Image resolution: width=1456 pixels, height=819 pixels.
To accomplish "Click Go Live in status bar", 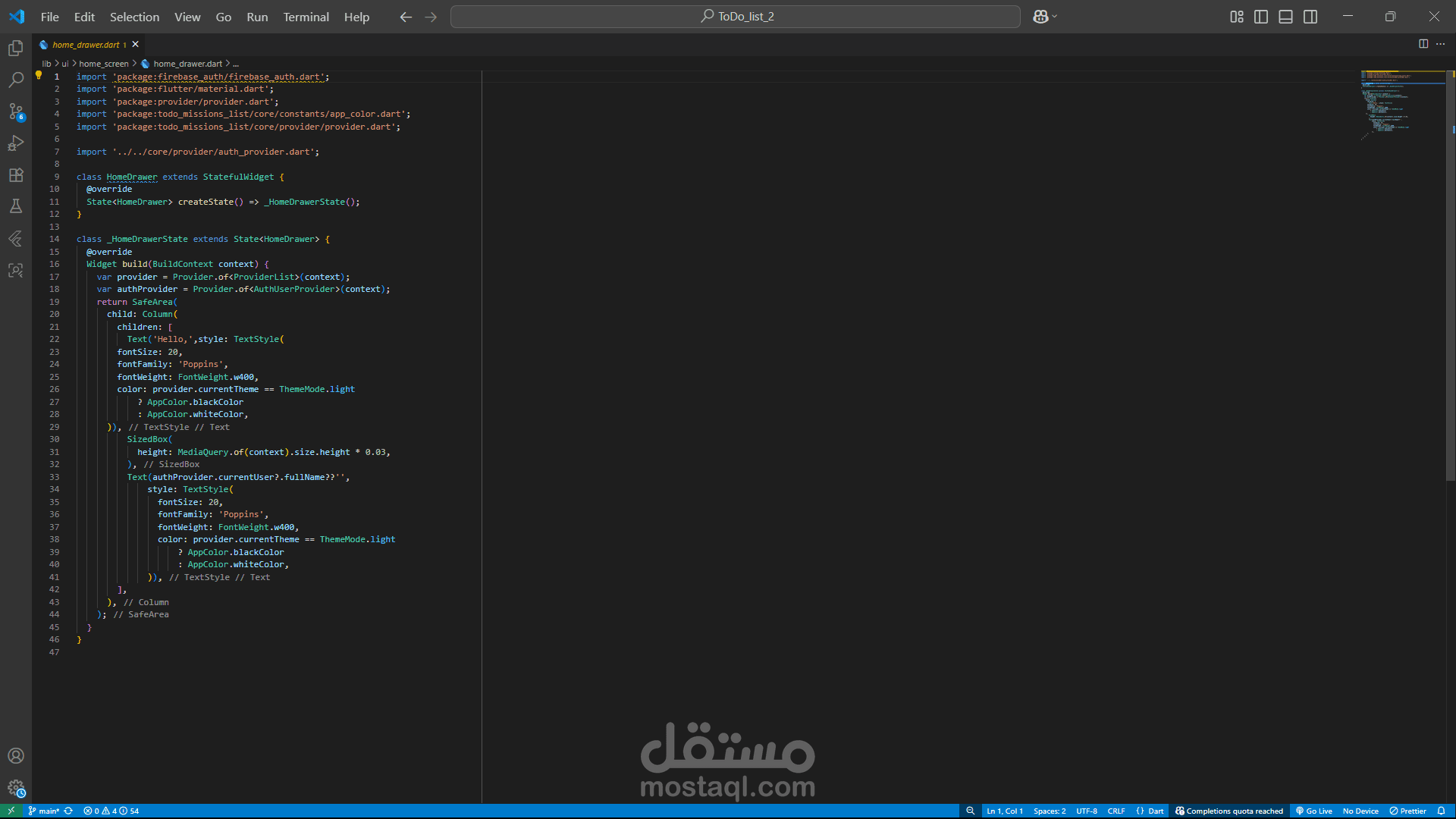I will (1313, 811).
